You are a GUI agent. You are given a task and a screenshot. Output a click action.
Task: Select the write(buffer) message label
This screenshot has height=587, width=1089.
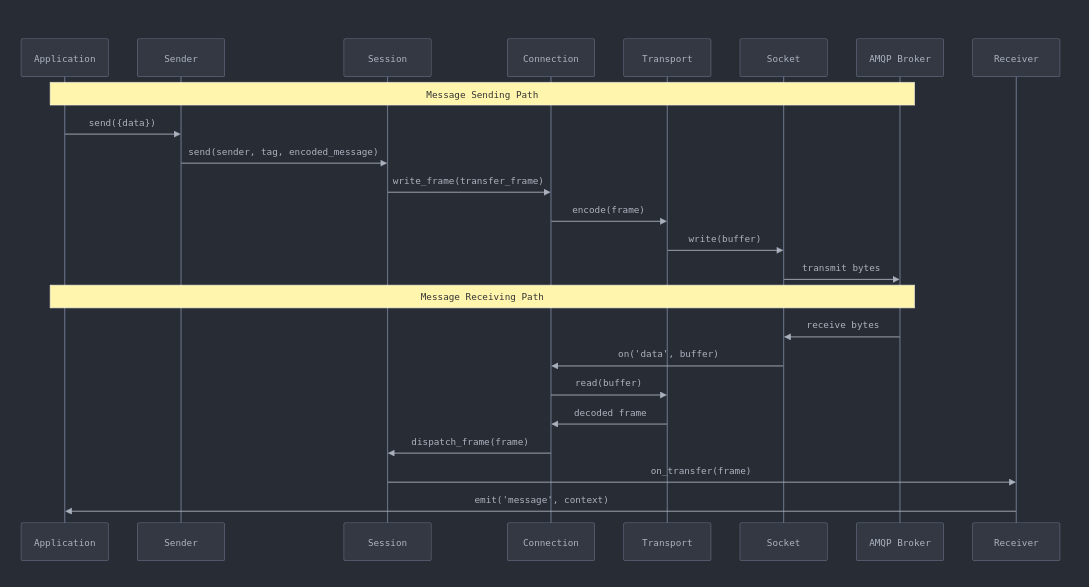[724, 239]
